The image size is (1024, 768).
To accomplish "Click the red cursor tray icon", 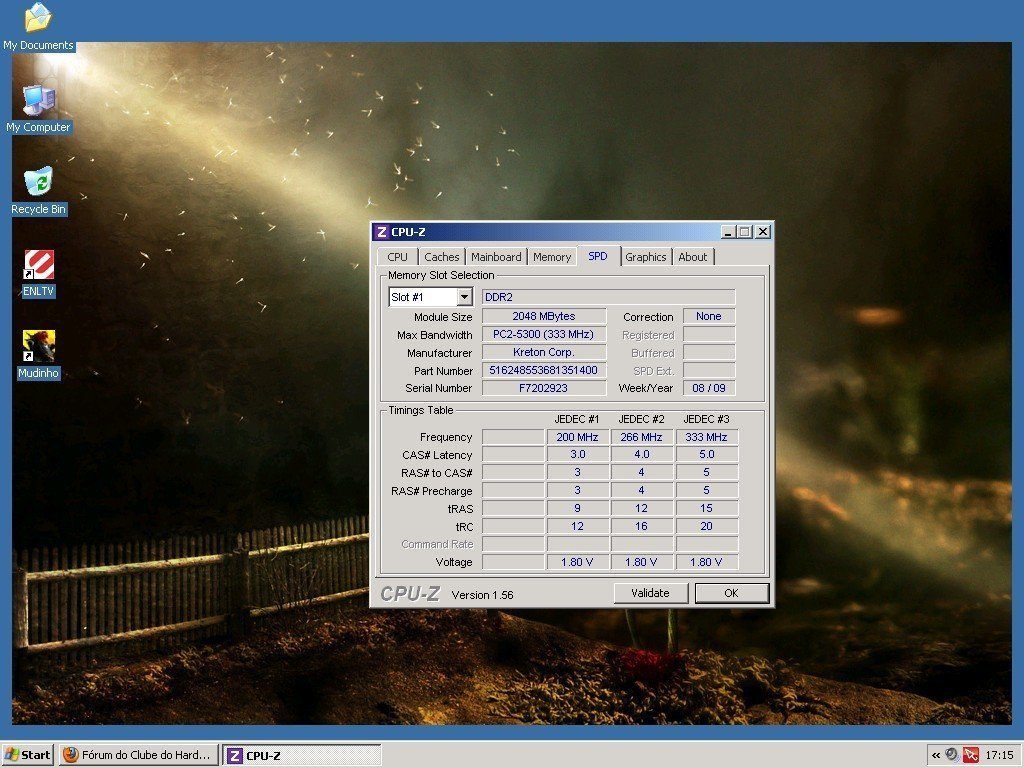I will pyautogui.click(x=970, y=755).
